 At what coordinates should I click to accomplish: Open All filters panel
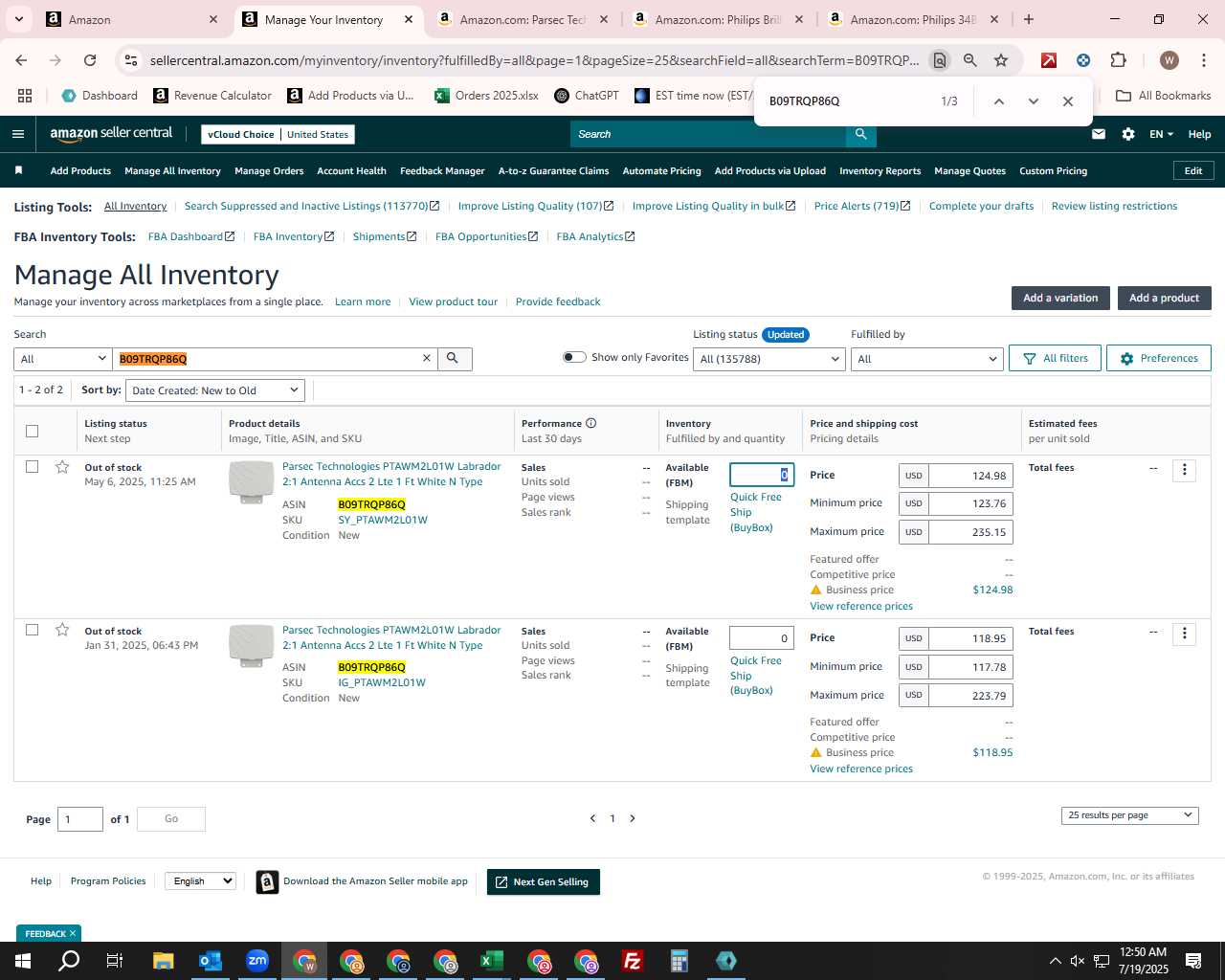pyautogui.click(x=1055, y=358)
